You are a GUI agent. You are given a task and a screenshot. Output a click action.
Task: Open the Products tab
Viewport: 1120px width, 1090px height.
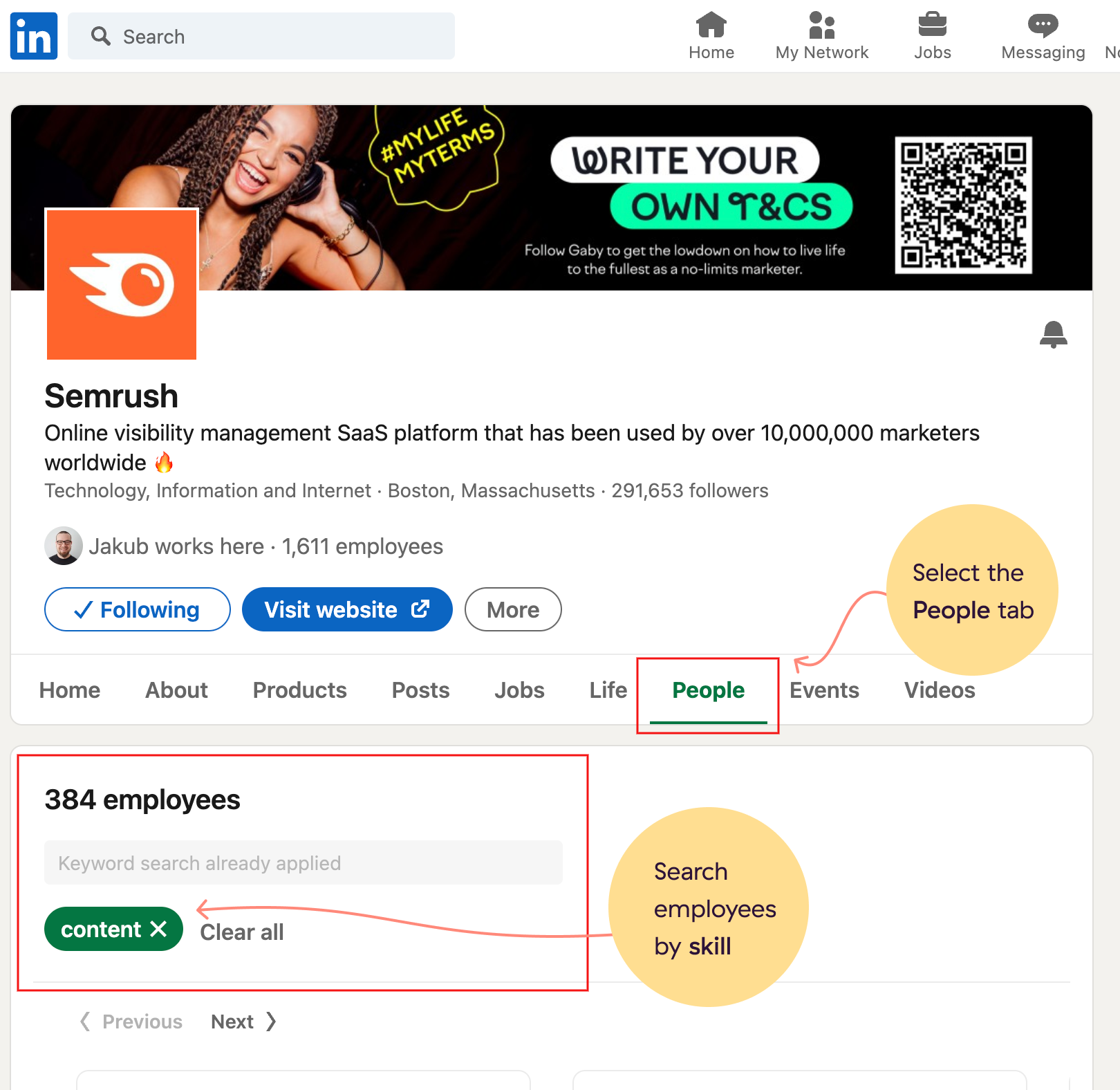[x=300, y=690]
